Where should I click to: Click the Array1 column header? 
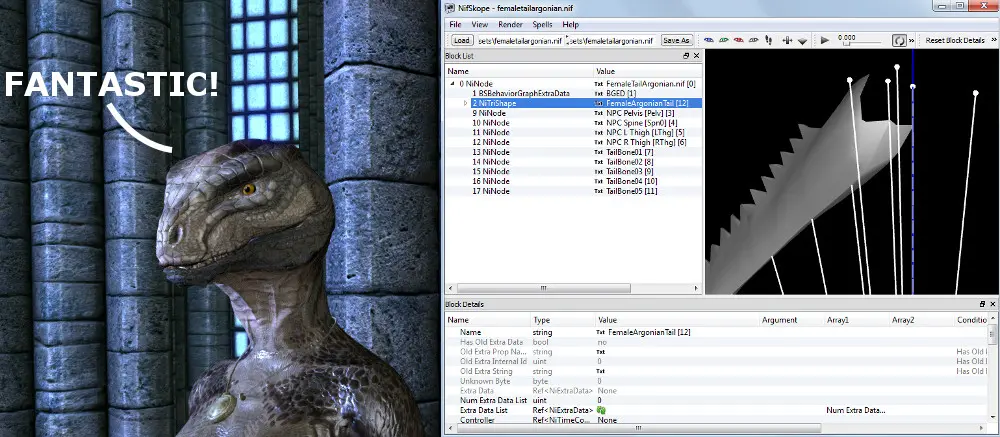coord(857,320)
